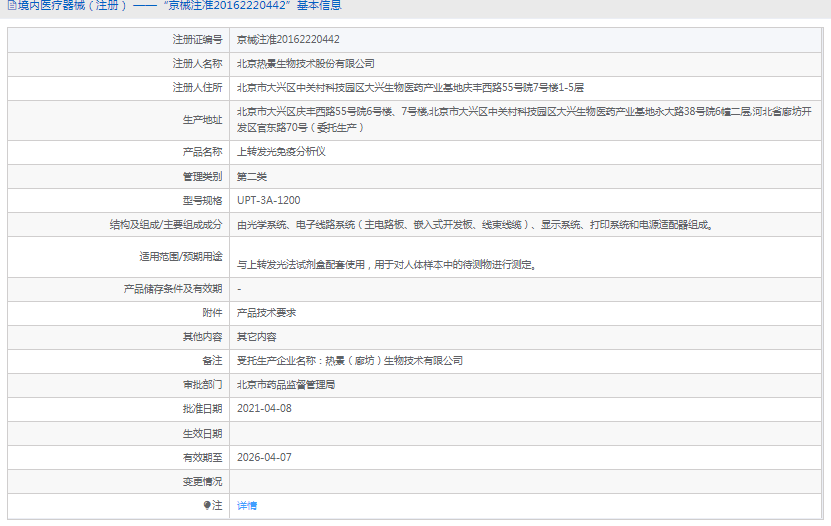Viewport: 831px width, 526px height.
Task: Open the 详情 link in the 注 row
Action: click(246, 506)
